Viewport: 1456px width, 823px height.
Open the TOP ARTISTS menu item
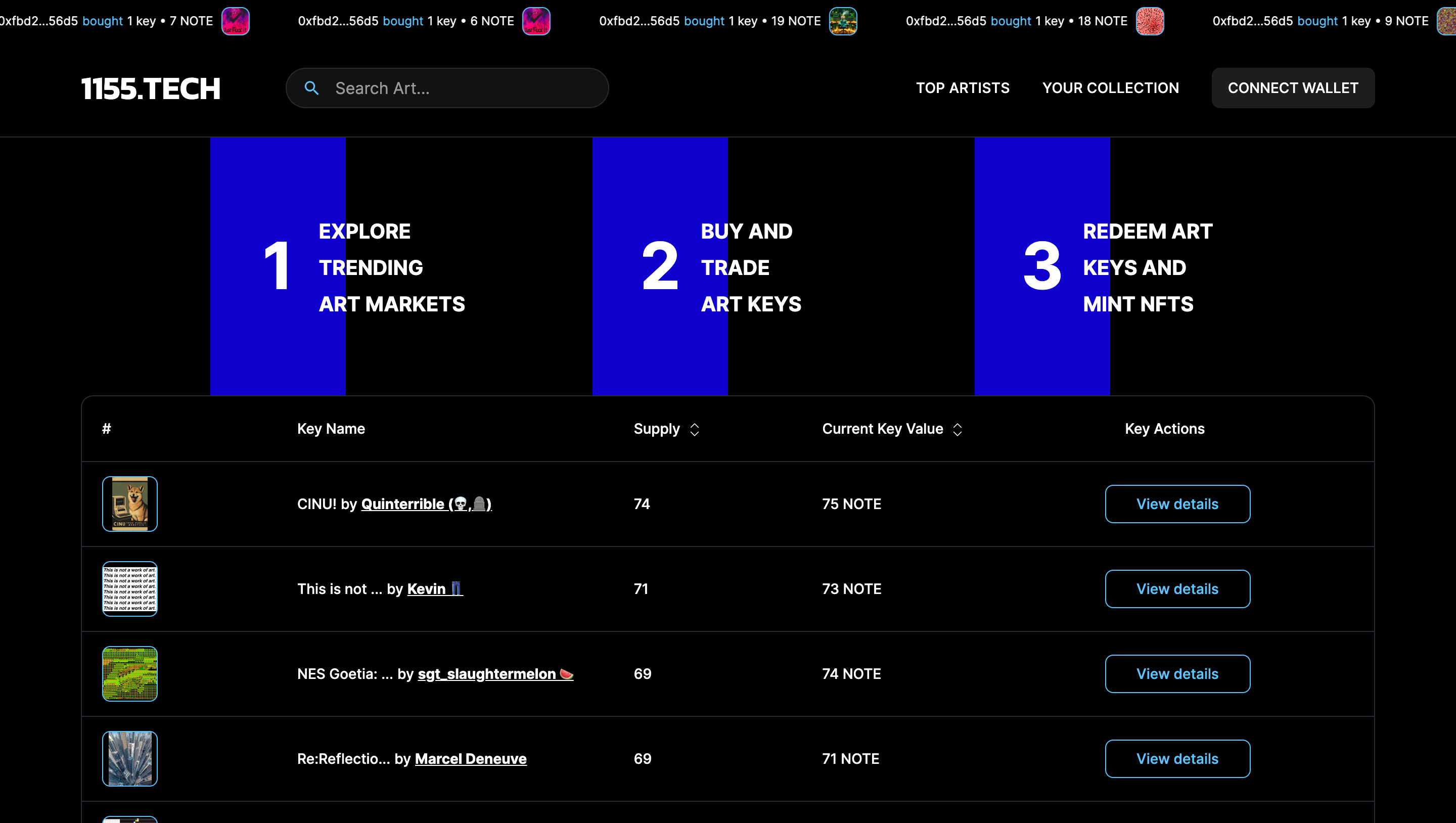point(963,88)
